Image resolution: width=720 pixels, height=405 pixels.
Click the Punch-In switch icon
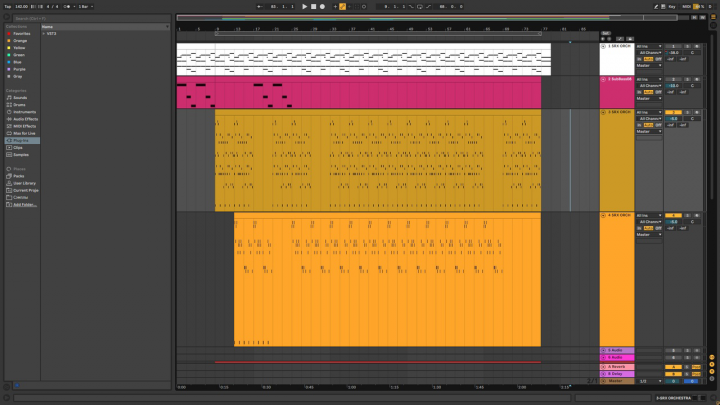pyautogui.click(x=411, y=6)
